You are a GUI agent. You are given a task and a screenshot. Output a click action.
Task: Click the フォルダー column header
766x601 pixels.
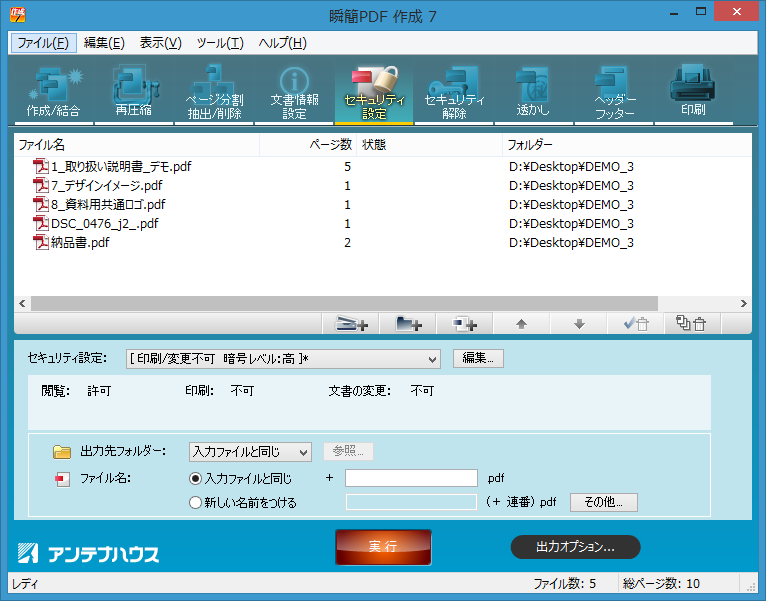(627, 145)
